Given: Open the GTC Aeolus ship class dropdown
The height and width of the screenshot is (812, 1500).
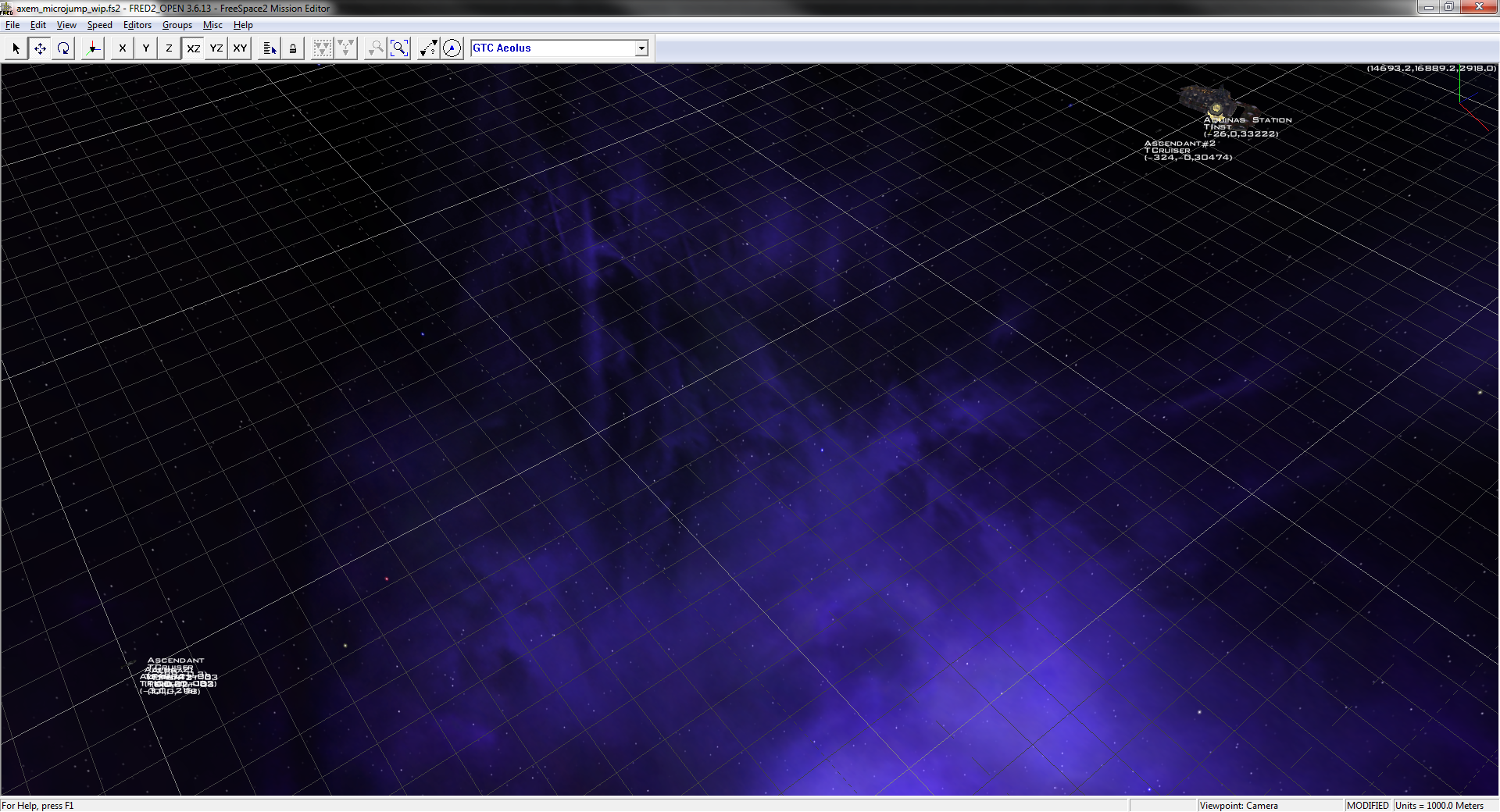Looking at the screenshot, I should point(641,48).
